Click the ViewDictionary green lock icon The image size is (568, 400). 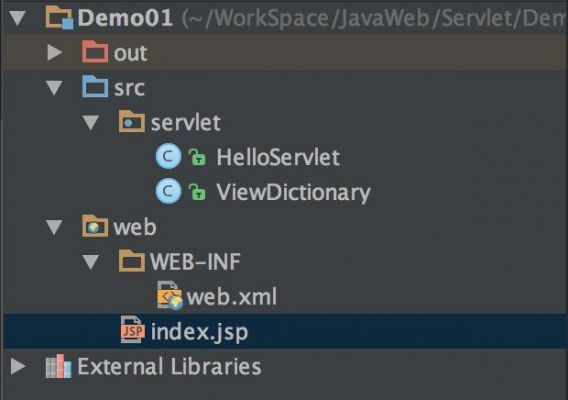pos(197,192)
